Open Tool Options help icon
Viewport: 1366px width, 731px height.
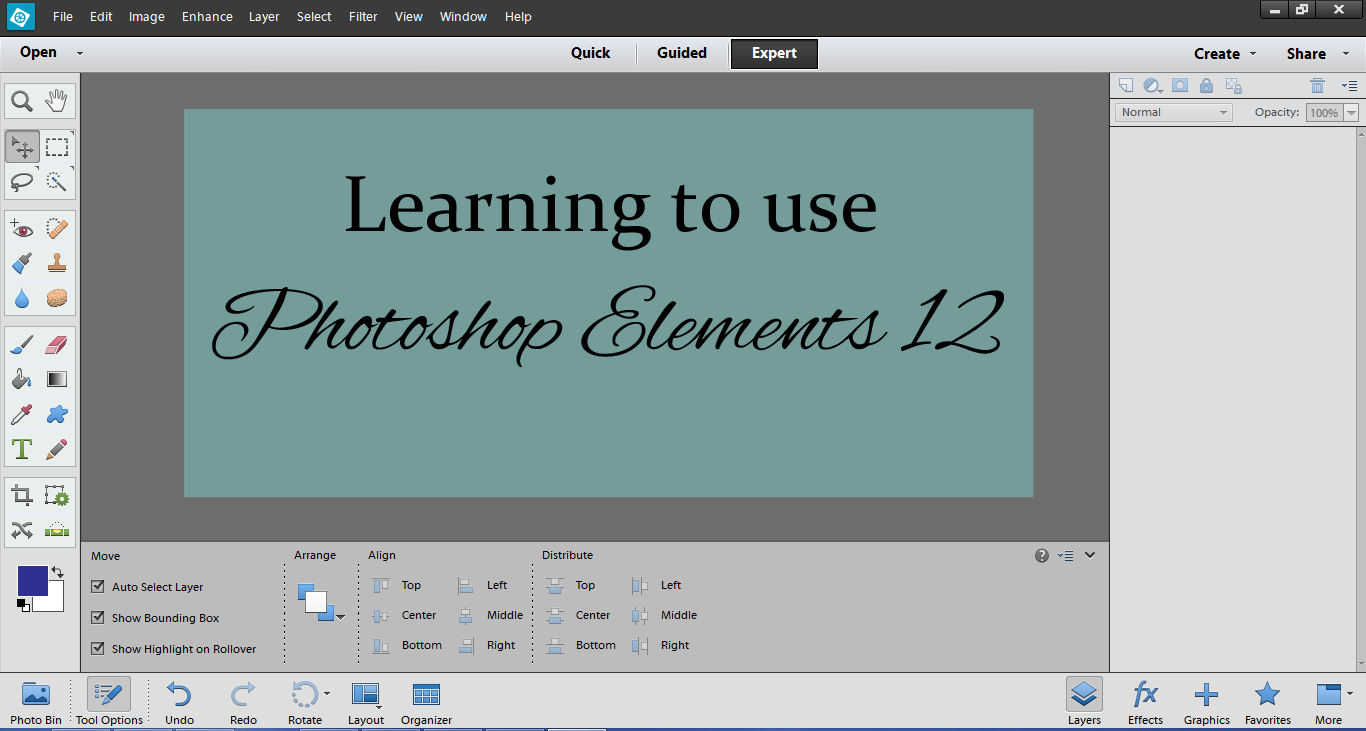tap(1042, 556)
